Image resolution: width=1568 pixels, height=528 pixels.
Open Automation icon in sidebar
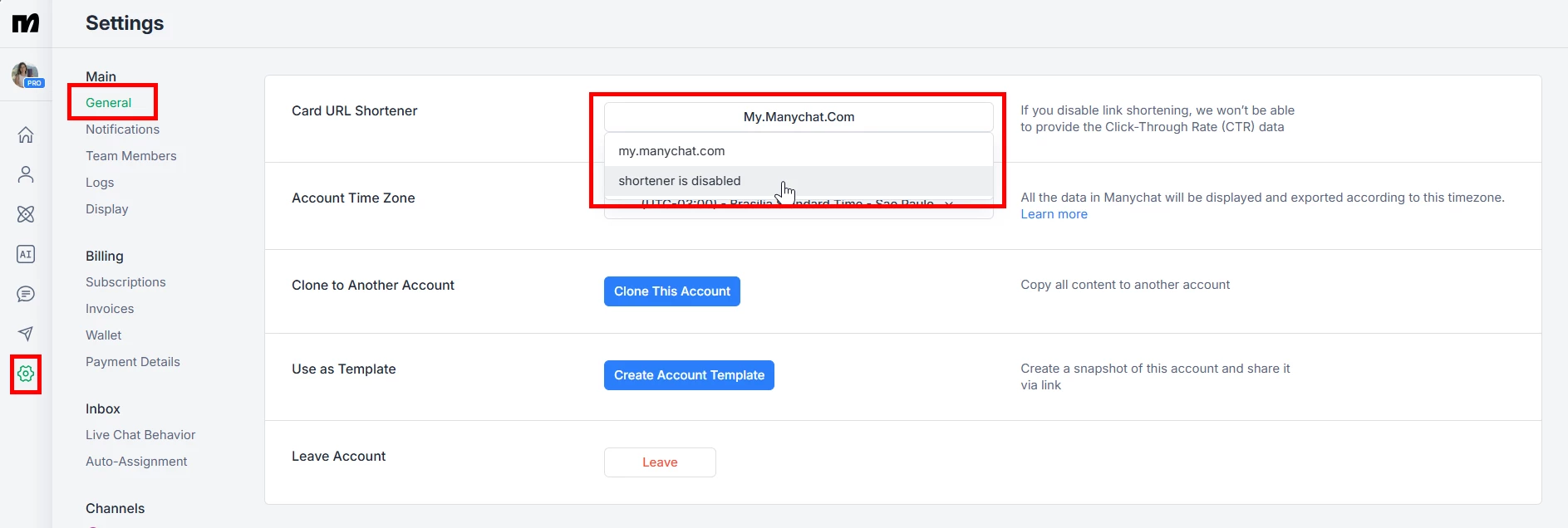coord(26,214)
